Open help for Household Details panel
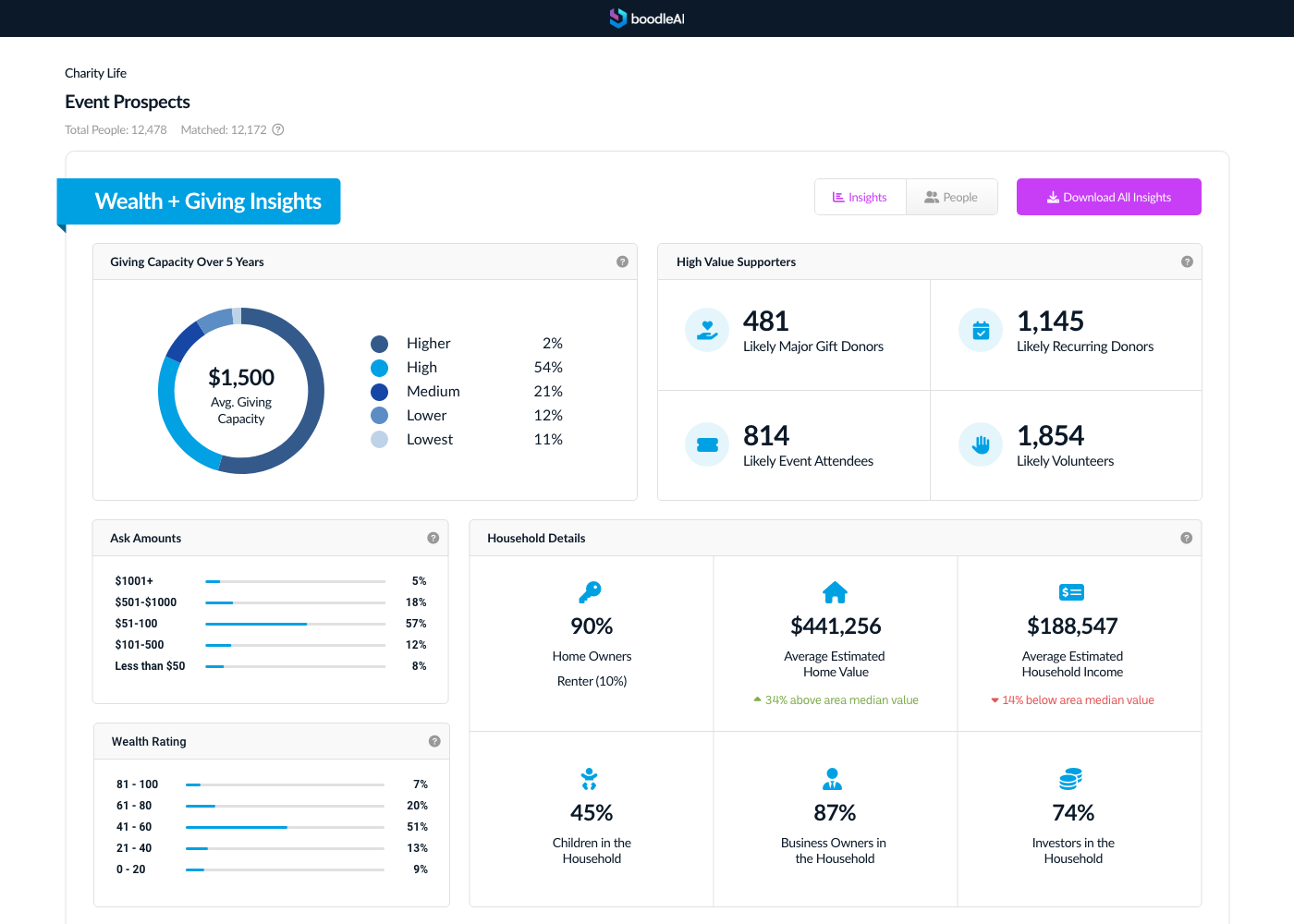The height and width of the screenshot is (924, 1294). (1186, 538)
